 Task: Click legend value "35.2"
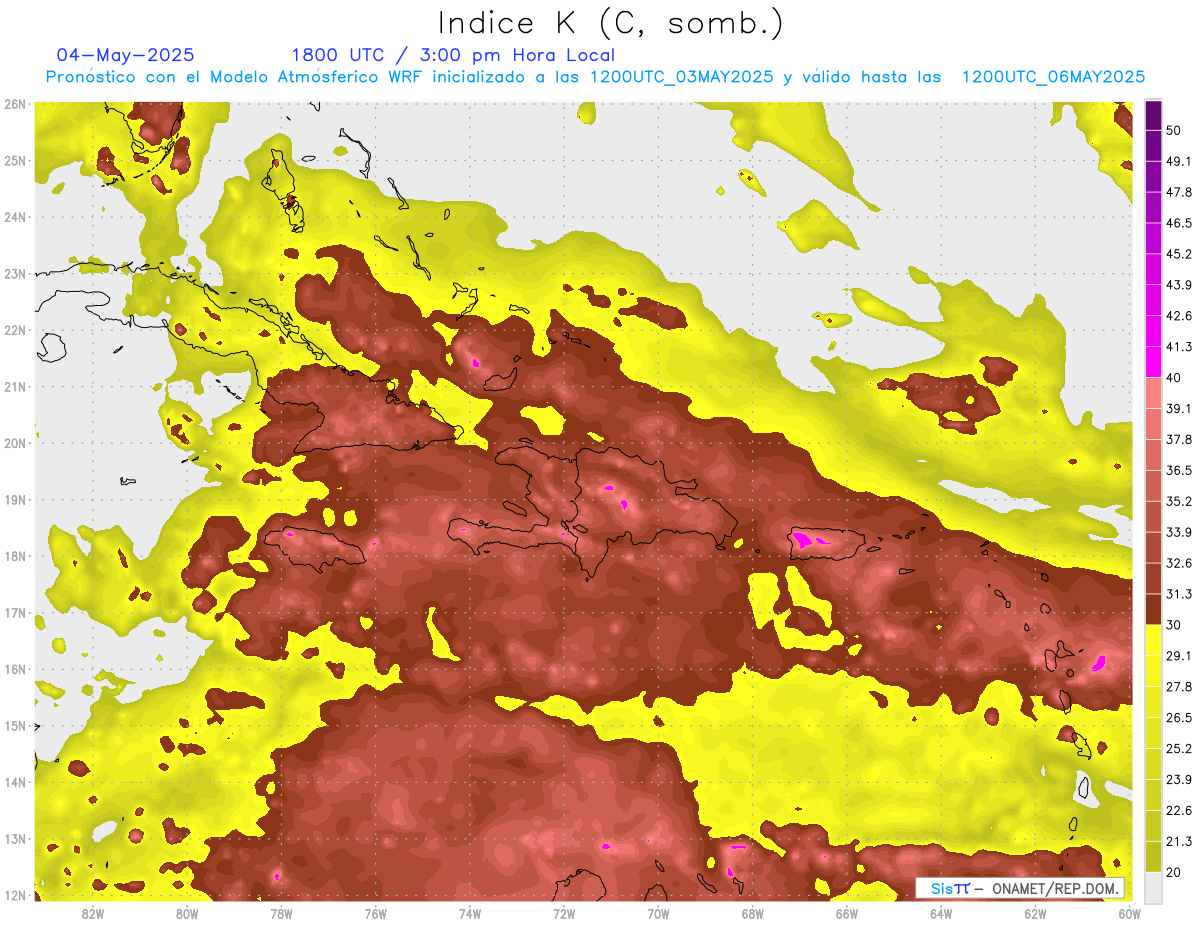(1179, 501)
